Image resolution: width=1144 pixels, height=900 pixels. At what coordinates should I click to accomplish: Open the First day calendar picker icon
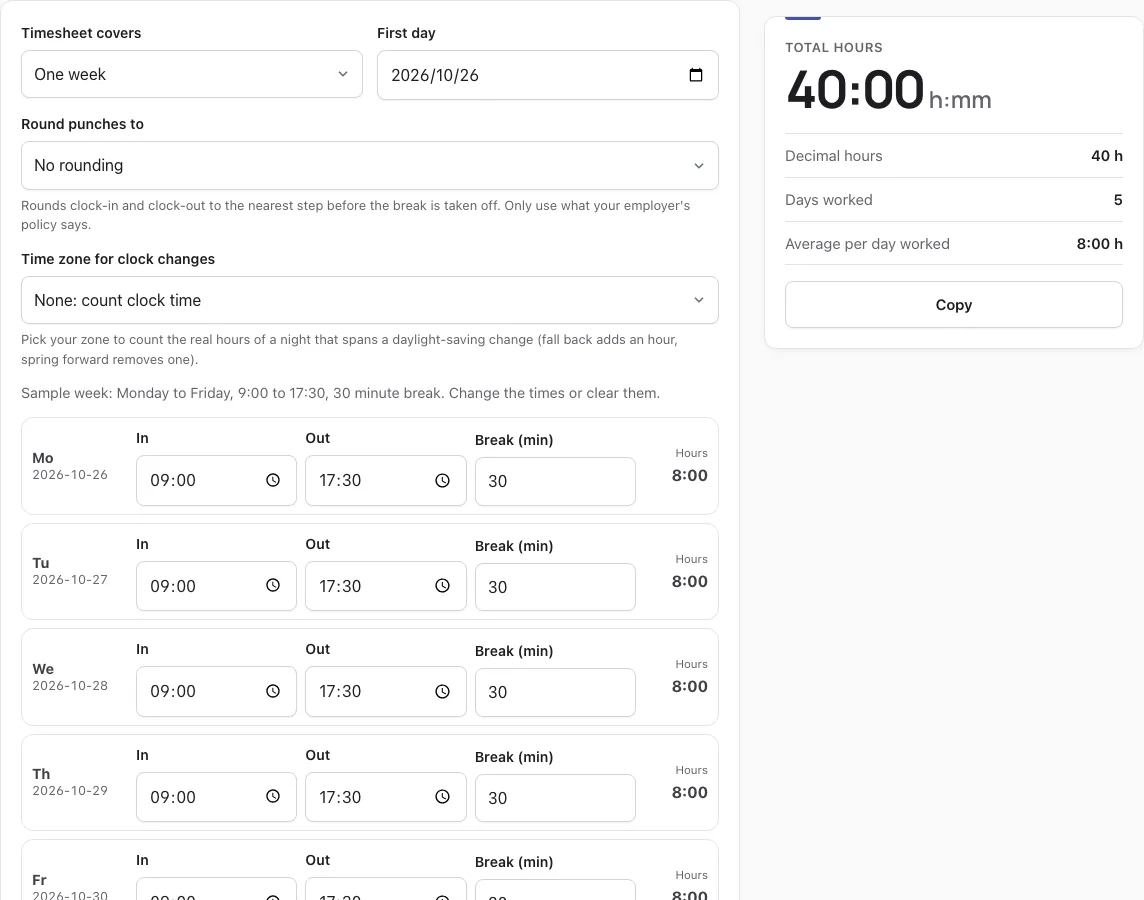point(695,75)
